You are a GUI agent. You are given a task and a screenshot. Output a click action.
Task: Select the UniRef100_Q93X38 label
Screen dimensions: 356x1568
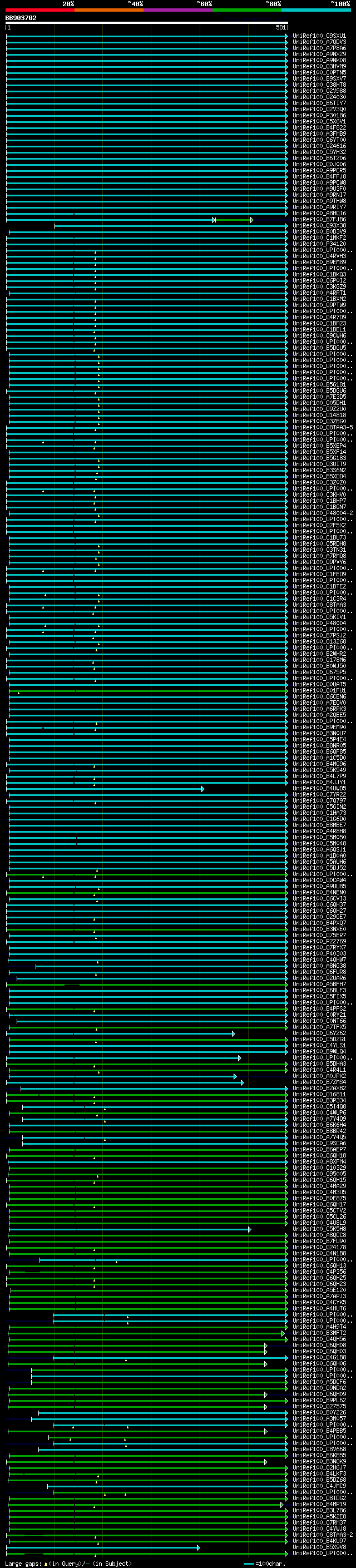(319, 225)
